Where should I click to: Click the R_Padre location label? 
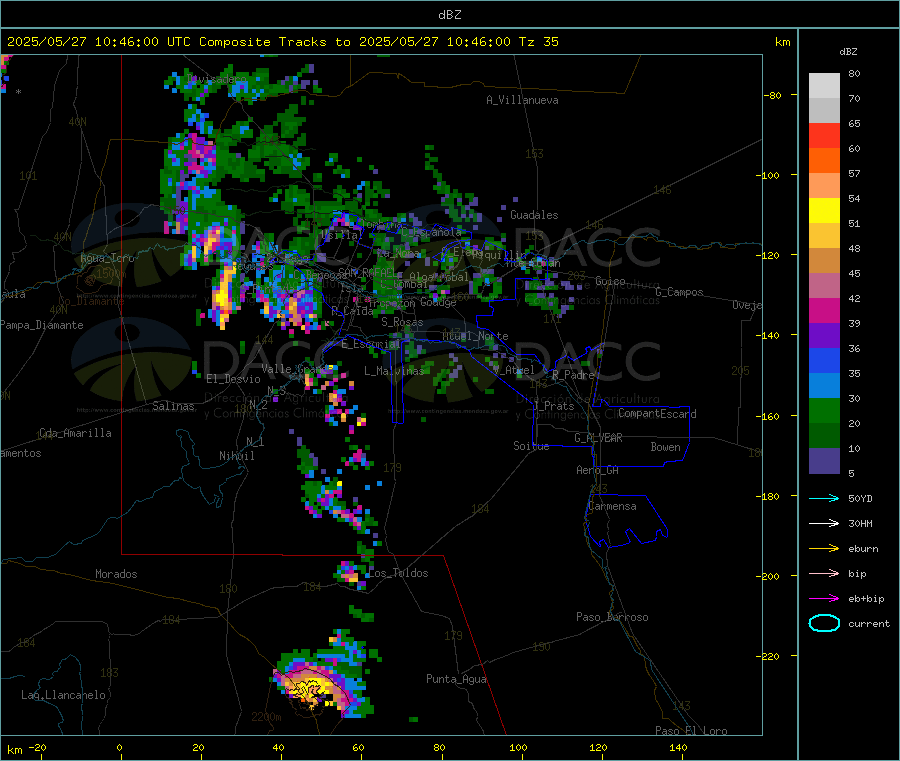coord(573,375)
